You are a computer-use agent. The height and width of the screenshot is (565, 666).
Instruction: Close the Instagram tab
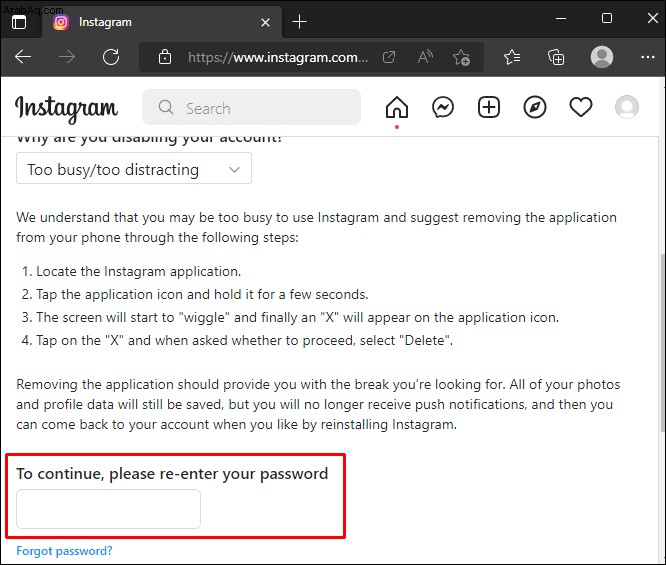point(265,22)
